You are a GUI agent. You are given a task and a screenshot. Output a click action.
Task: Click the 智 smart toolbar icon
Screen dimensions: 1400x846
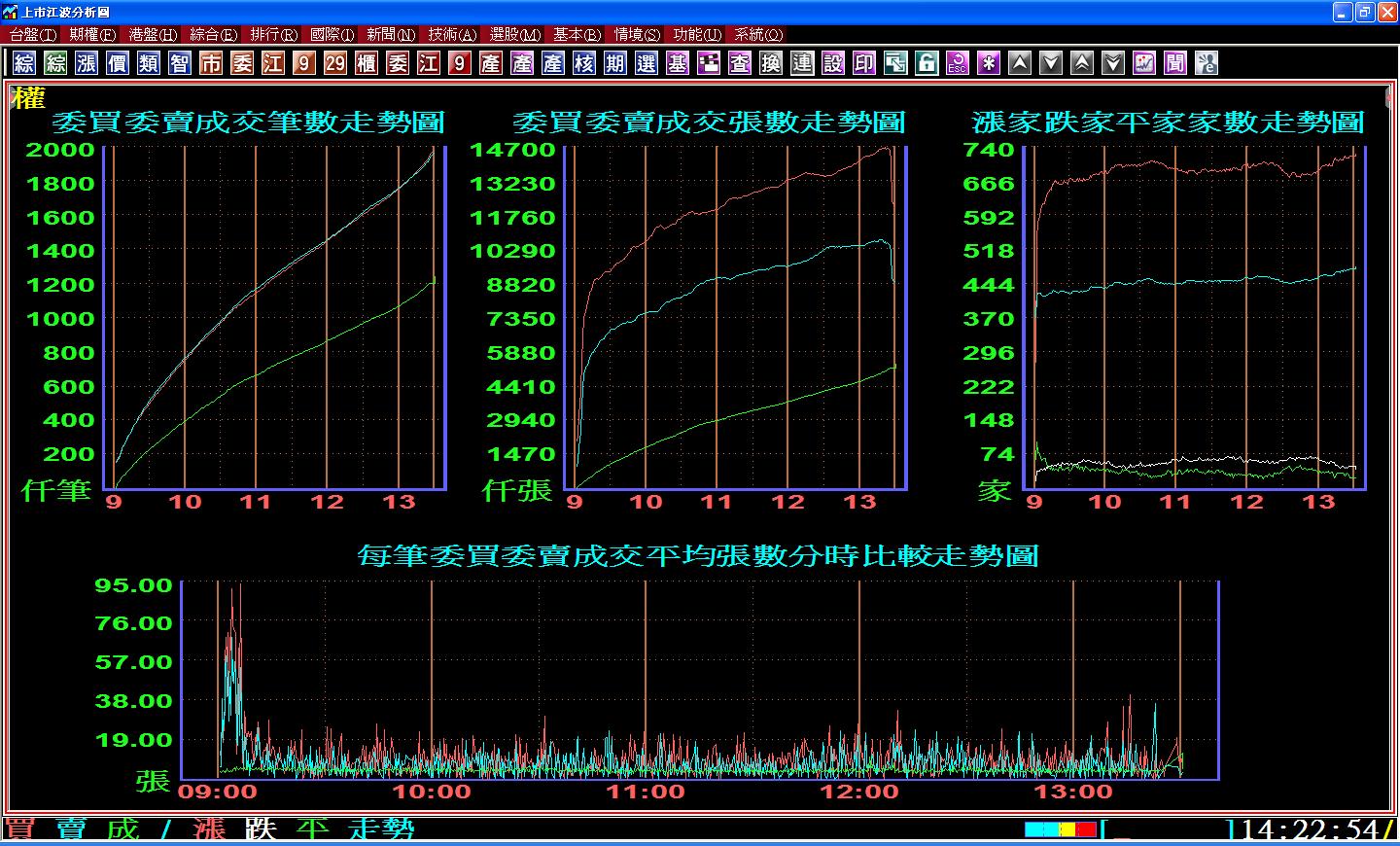point(180,63)
